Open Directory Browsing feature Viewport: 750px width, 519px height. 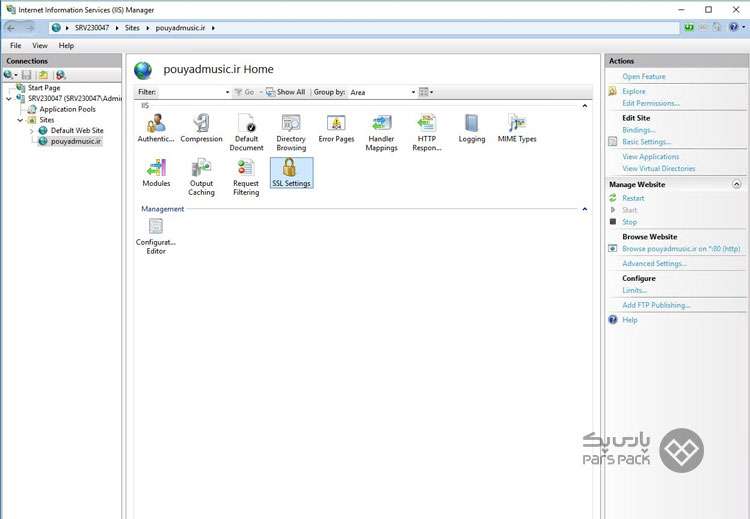291,133
